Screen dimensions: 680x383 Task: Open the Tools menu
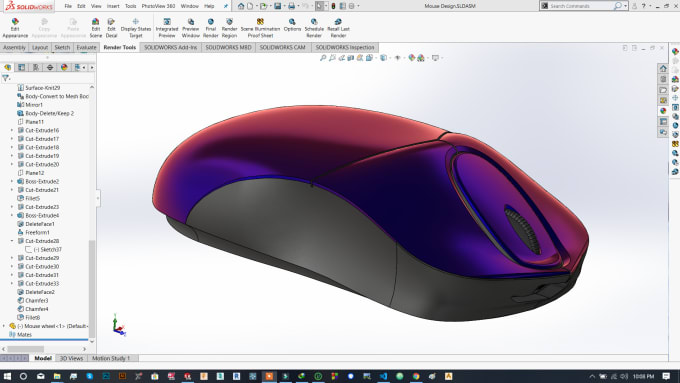pyautogui.click(x=130, y=6)
